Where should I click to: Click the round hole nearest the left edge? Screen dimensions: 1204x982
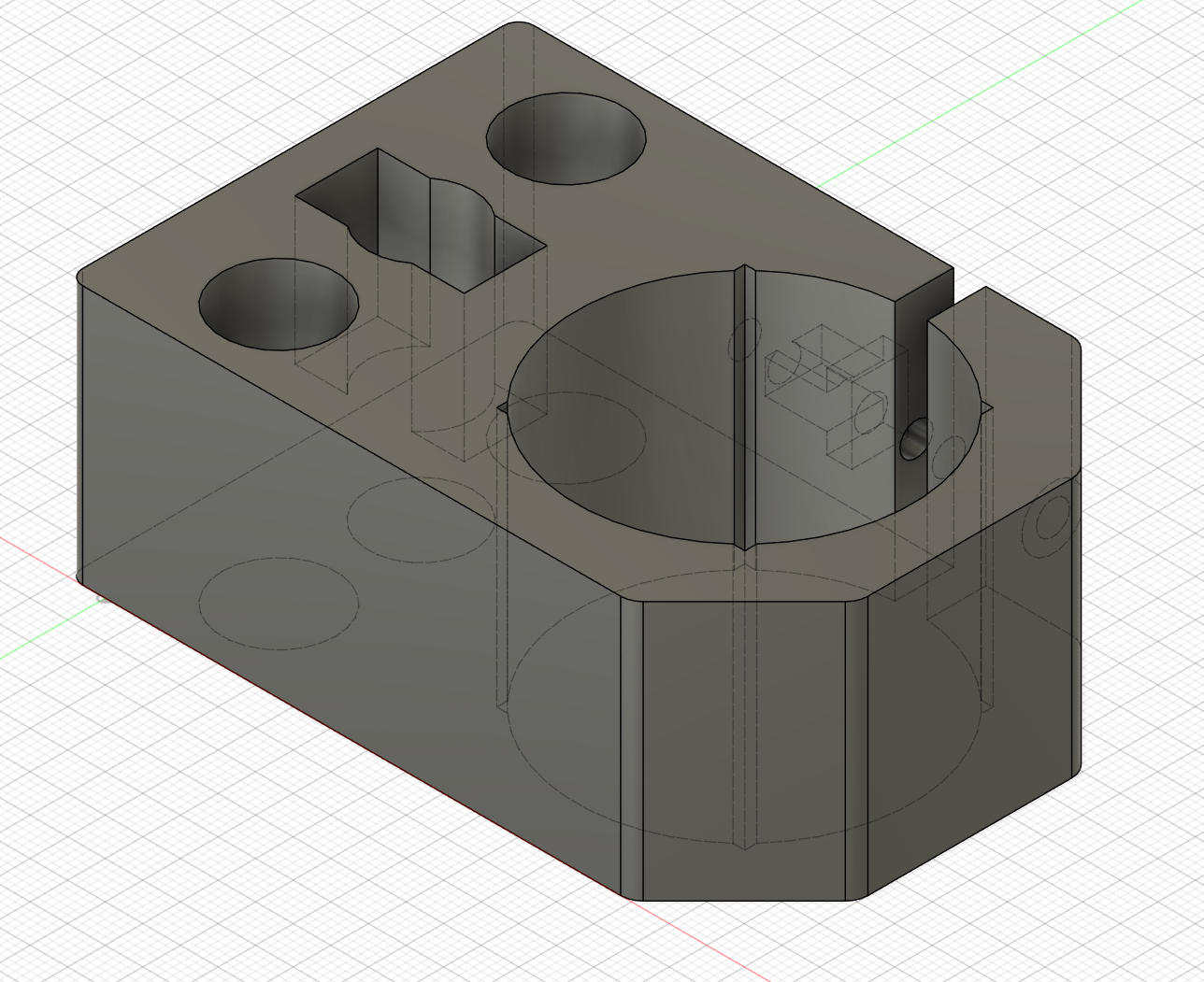[279, 305]
